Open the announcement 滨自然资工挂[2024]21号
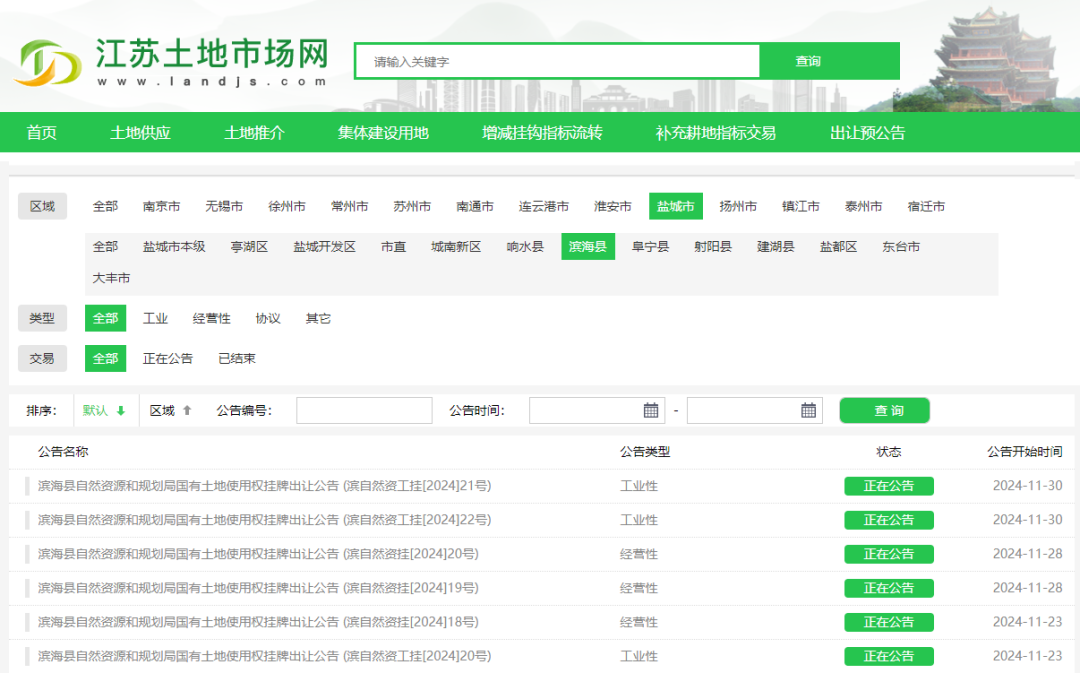The height and width of the screenshot is (673, 1080). pos(264,486)
